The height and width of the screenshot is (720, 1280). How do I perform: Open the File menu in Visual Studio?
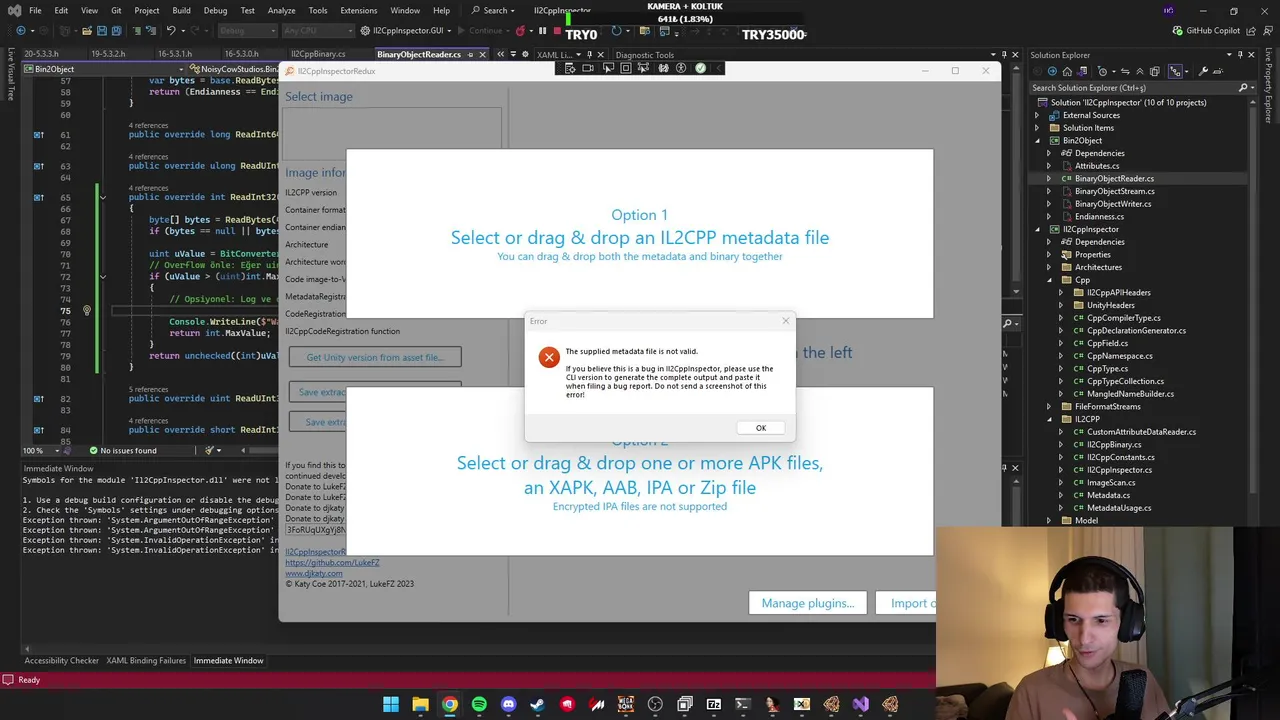(x=35, y=10)
